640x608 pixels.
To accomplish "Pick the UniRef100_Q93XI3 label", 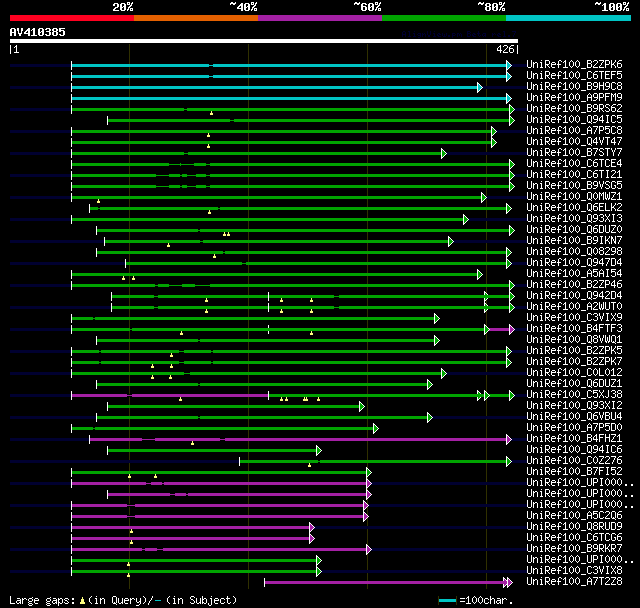I will [574, 219].
